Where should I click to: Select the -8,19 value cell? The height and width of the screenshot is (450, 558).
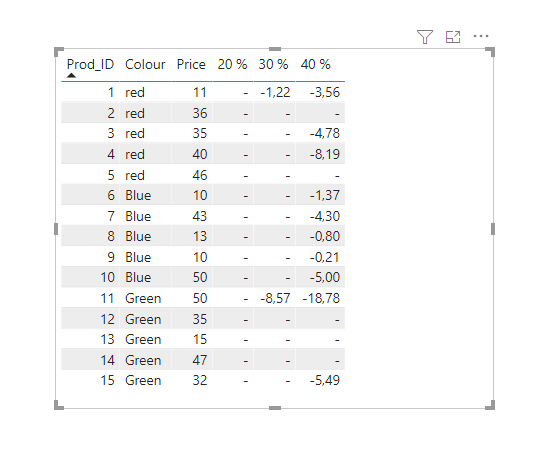pyautogui.click(x=325, y=154)
